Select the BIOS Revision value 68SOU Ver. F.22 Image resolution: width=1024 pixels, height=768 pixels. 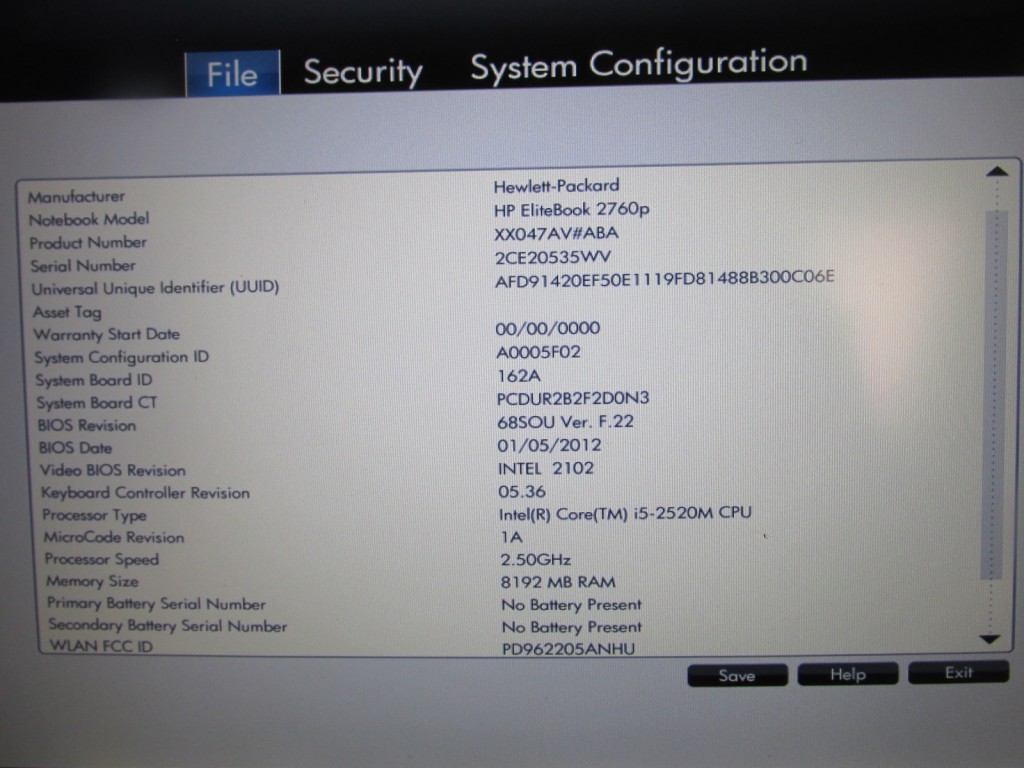tap(565, 421)
